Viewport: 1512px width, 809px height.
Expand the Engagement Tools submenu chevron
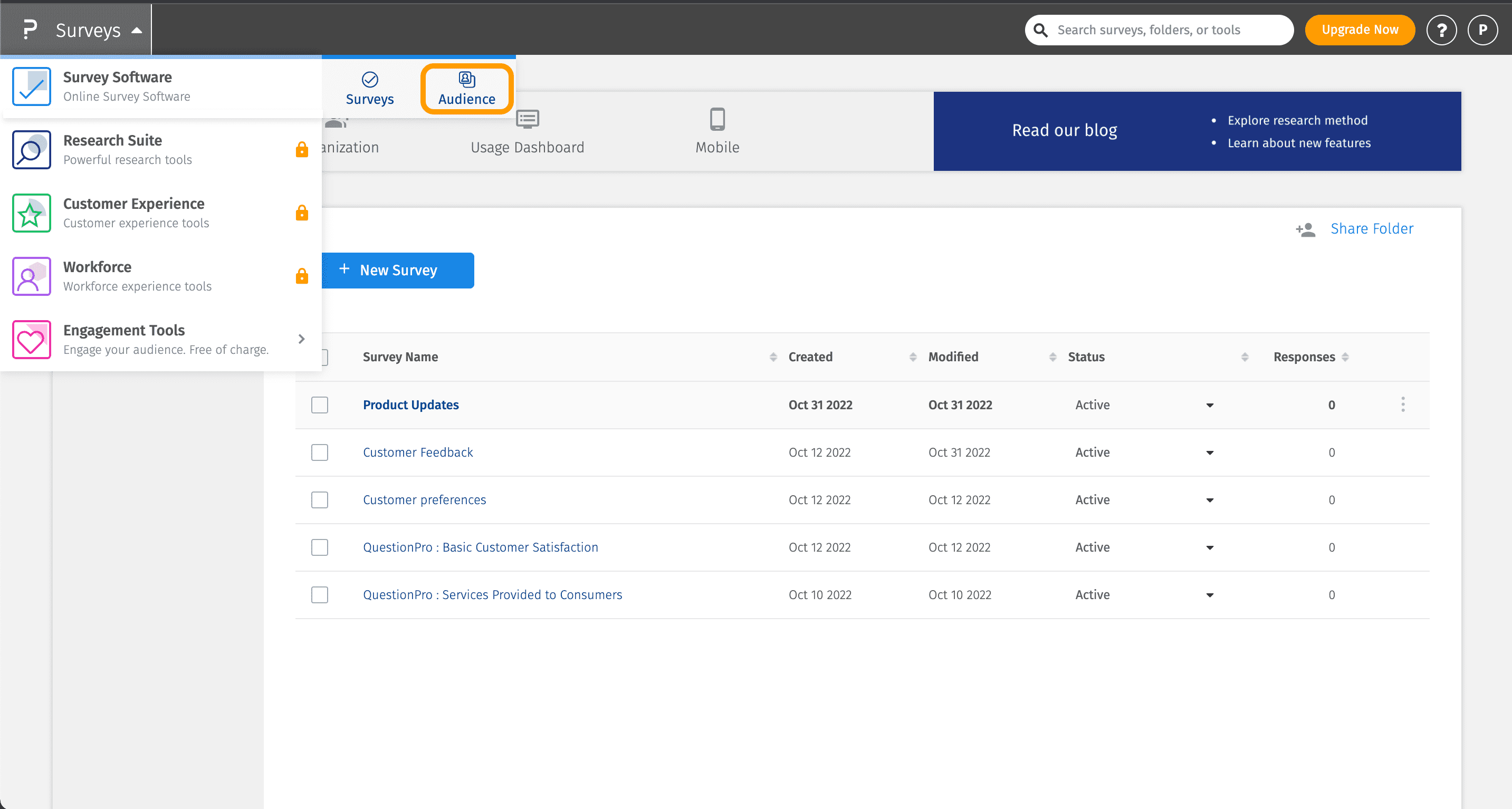301,339
